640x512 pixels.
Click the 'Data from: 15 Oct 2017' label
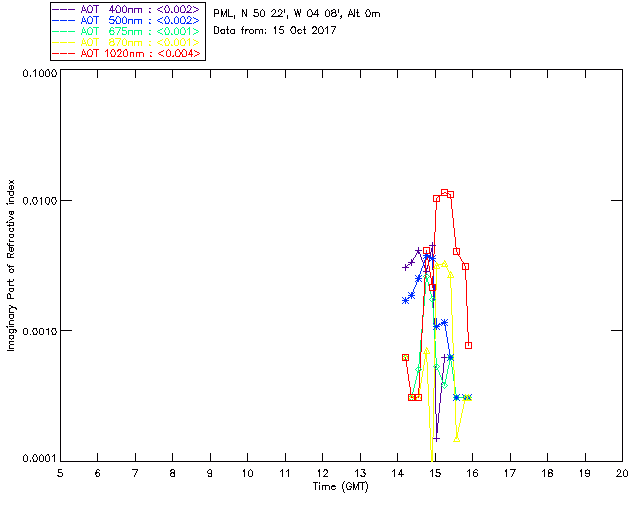(275, 30)
